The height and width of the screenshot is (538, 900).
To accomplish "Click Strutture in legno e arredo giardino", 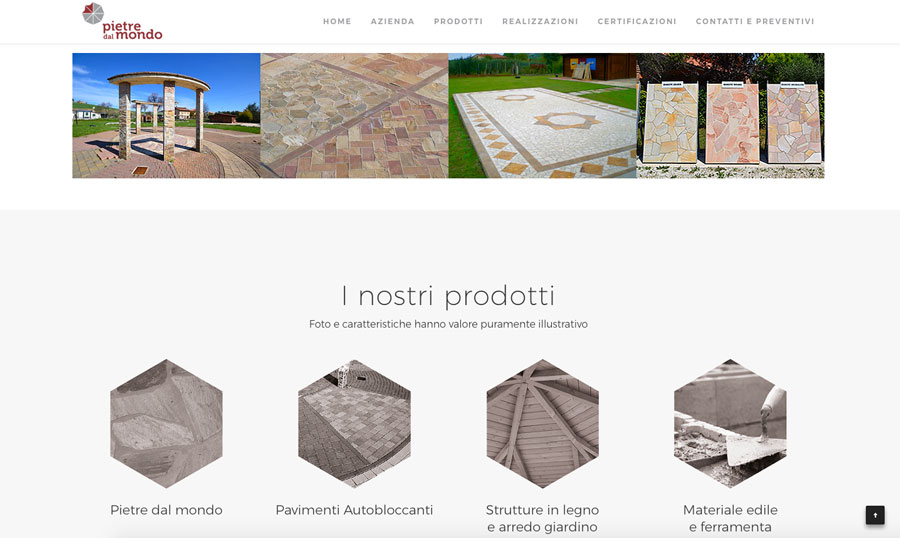I will [x=542, y=518].
